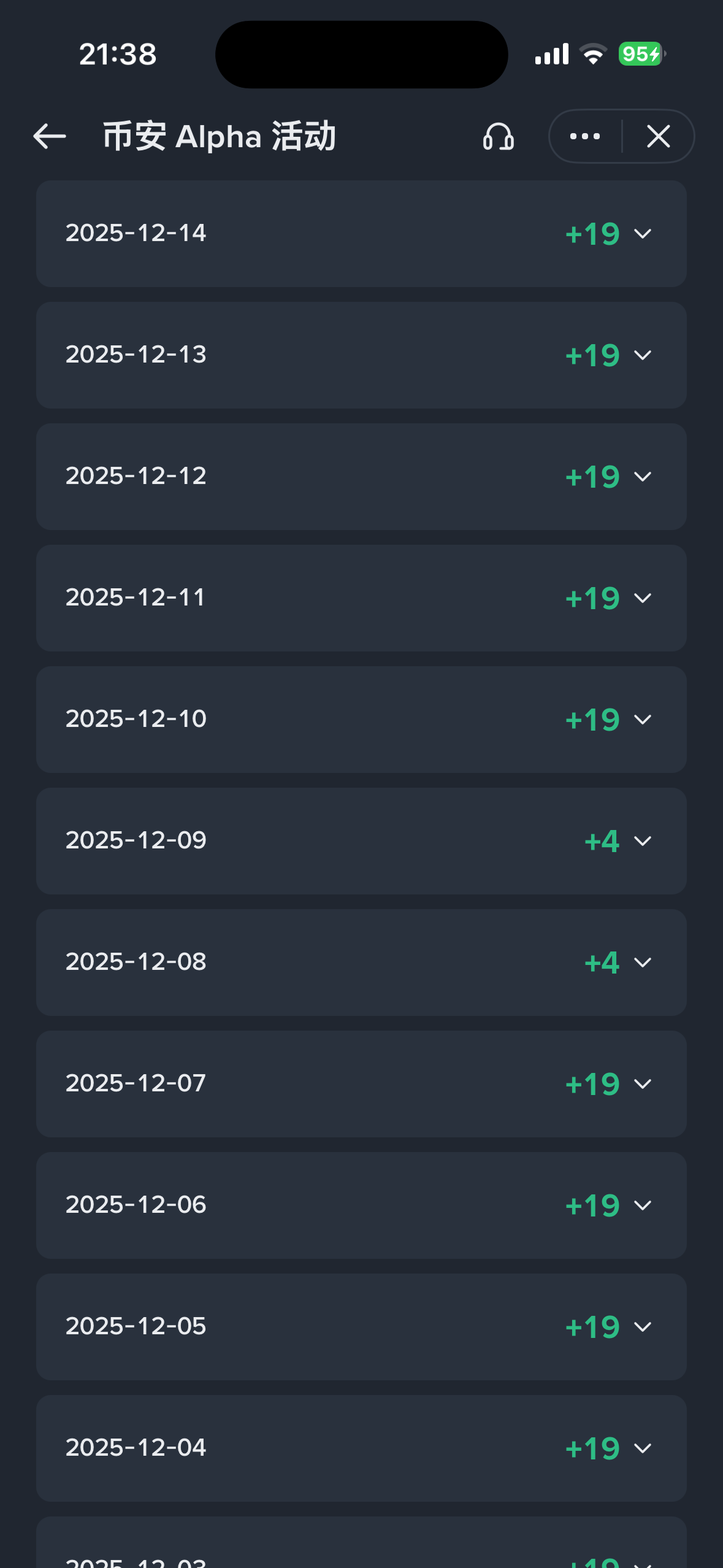Expand the 2025-12-14 entry chevron
723x1568 pixels.
pyautogui.click(x=643, y=234)
